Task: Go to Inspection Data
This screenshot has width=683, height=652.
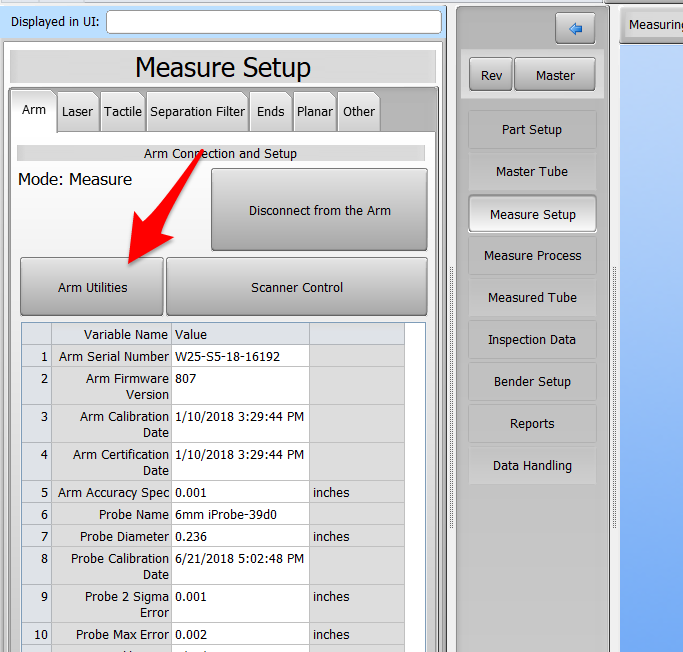Action: [532, 340]
